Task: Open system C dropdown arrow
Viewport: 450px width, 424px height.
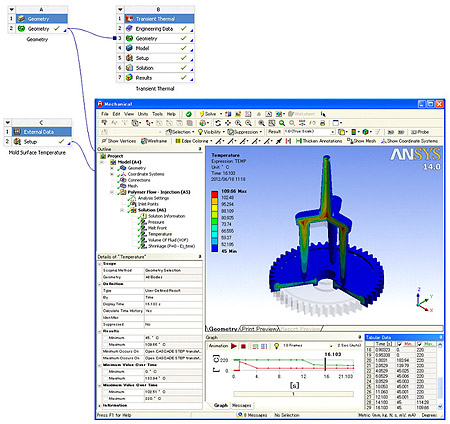Action: [x=8, y=122]
